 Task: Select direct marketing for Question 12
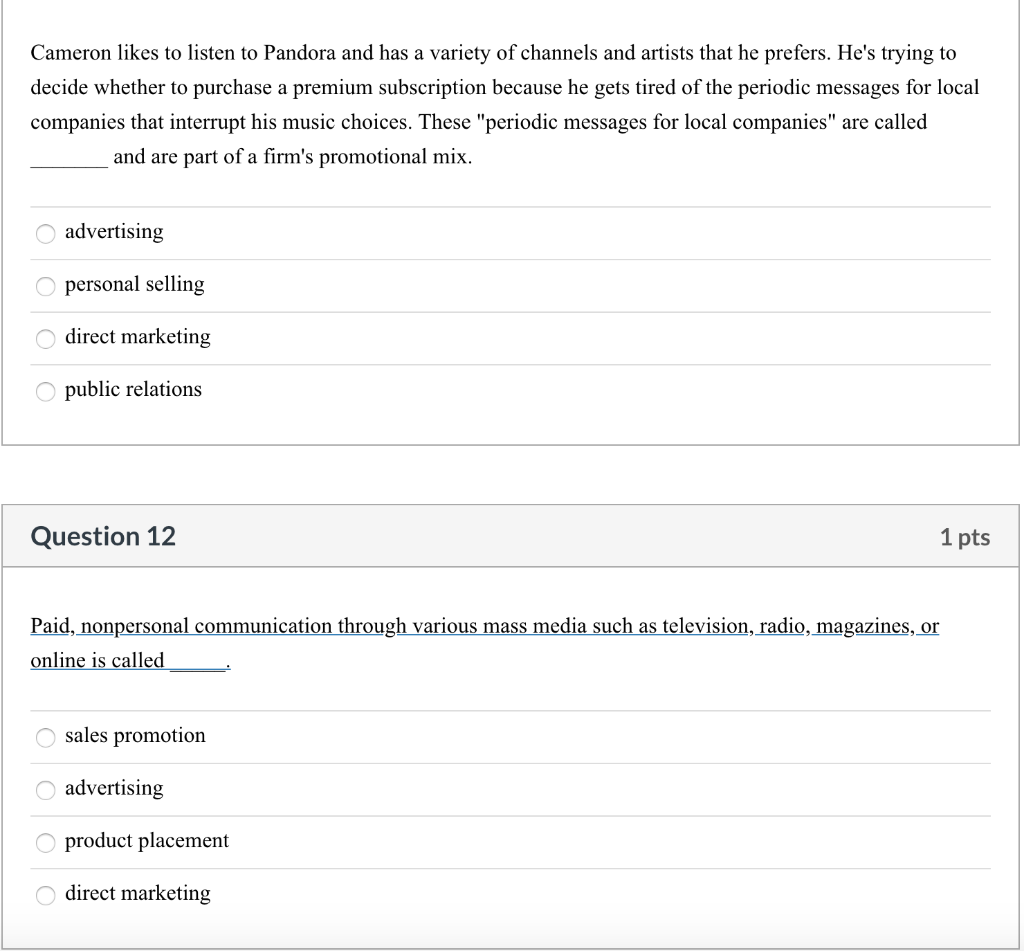pyautogui.click(x=45, y=895)
